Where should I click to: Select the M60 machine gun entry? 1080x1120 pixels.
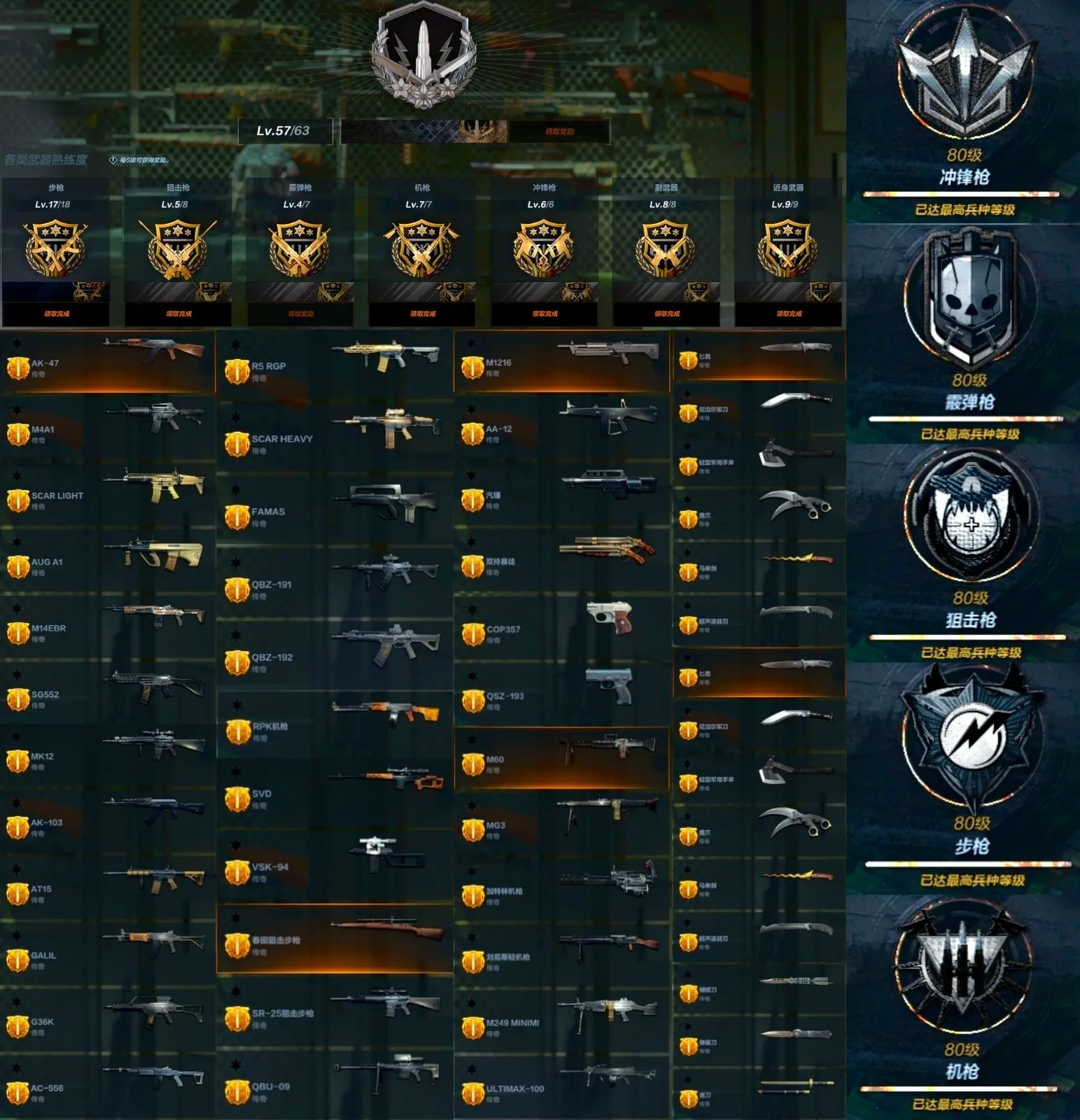click(x=562, y=759)
